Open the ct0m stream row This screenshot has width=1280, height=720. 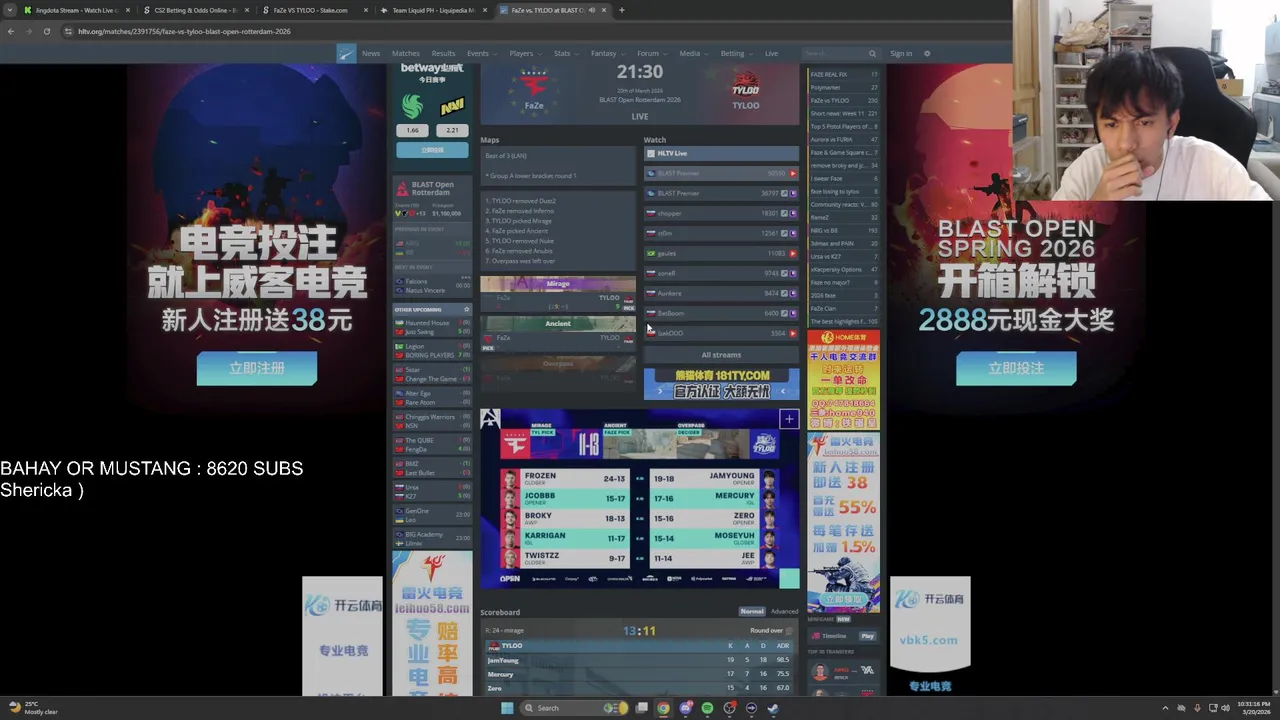(x=721, y=233)
